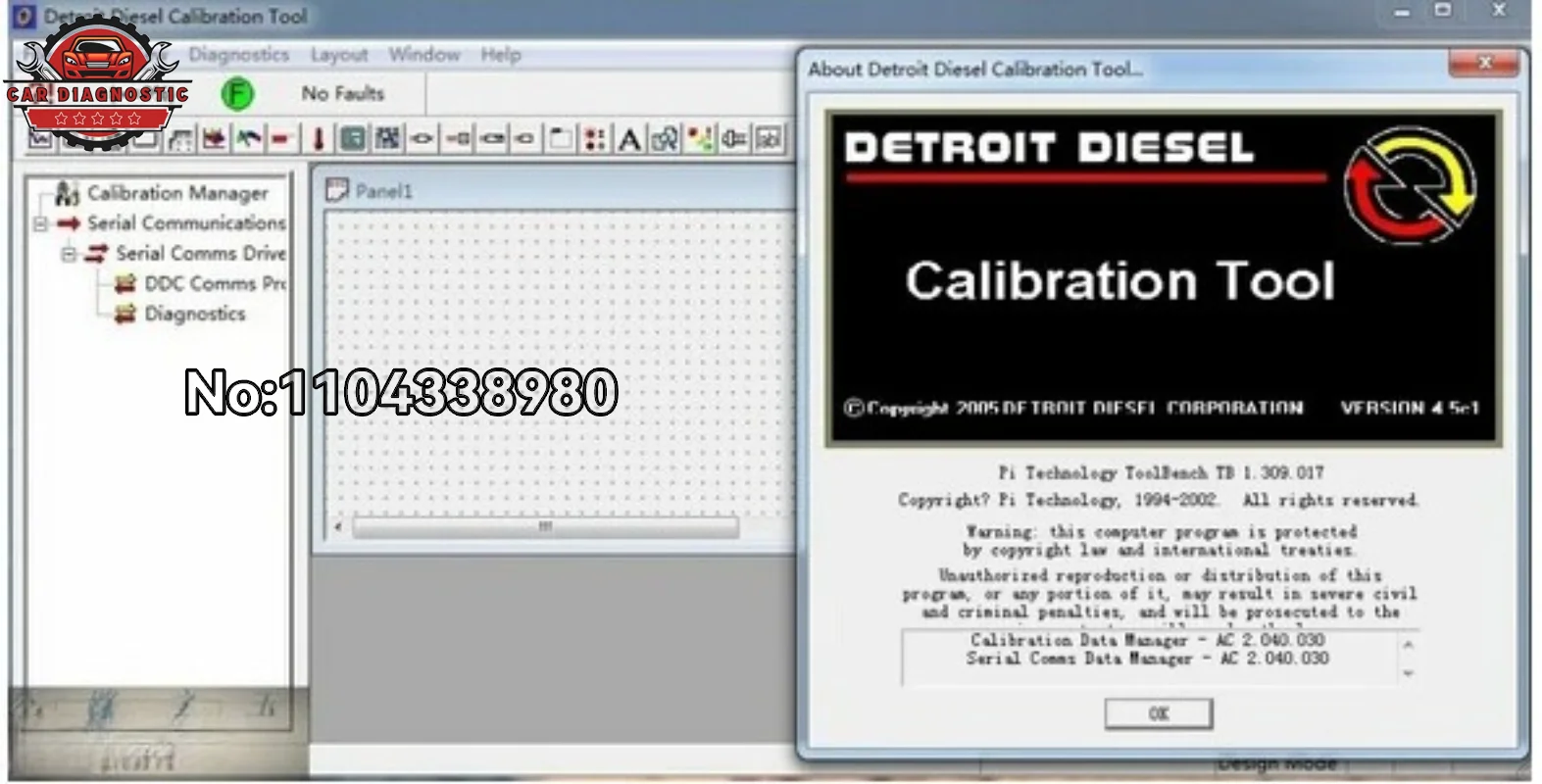
Task: Click the red minus toolbar icon
Action: coord(281,139)
